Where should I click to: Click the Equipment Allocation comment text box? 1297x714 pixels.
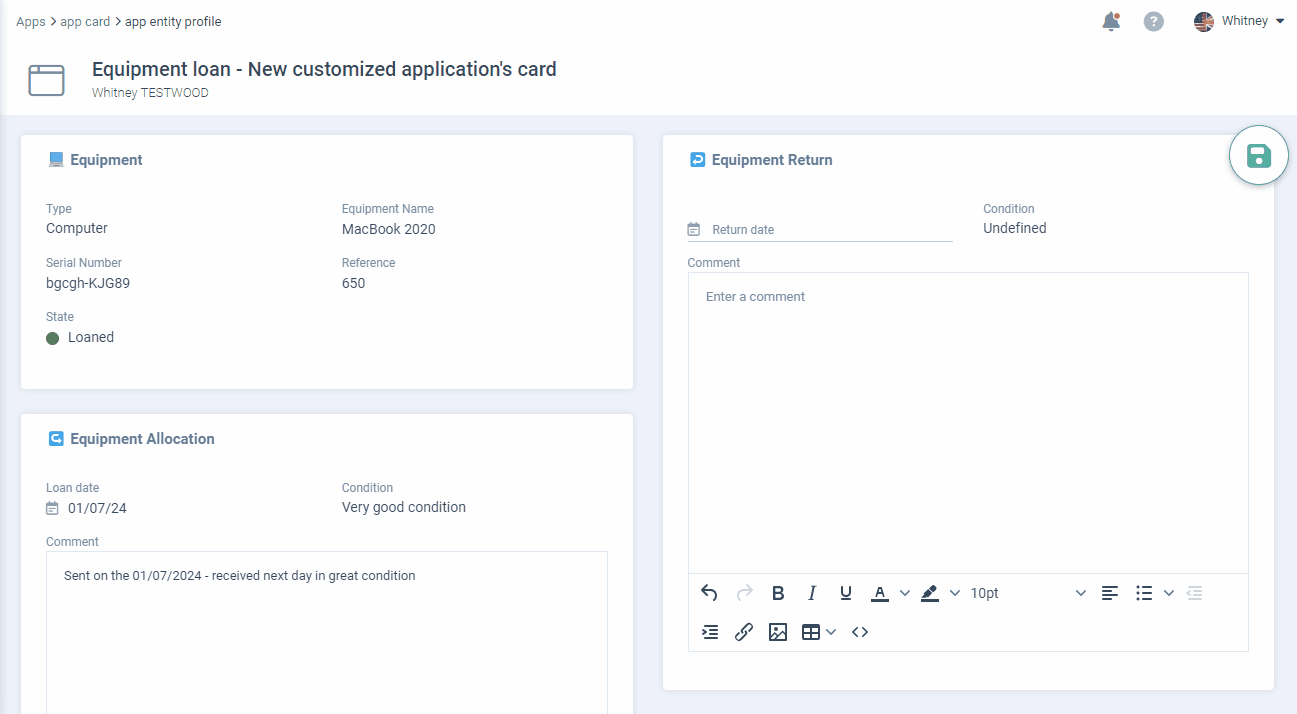[x=327, y=632]
